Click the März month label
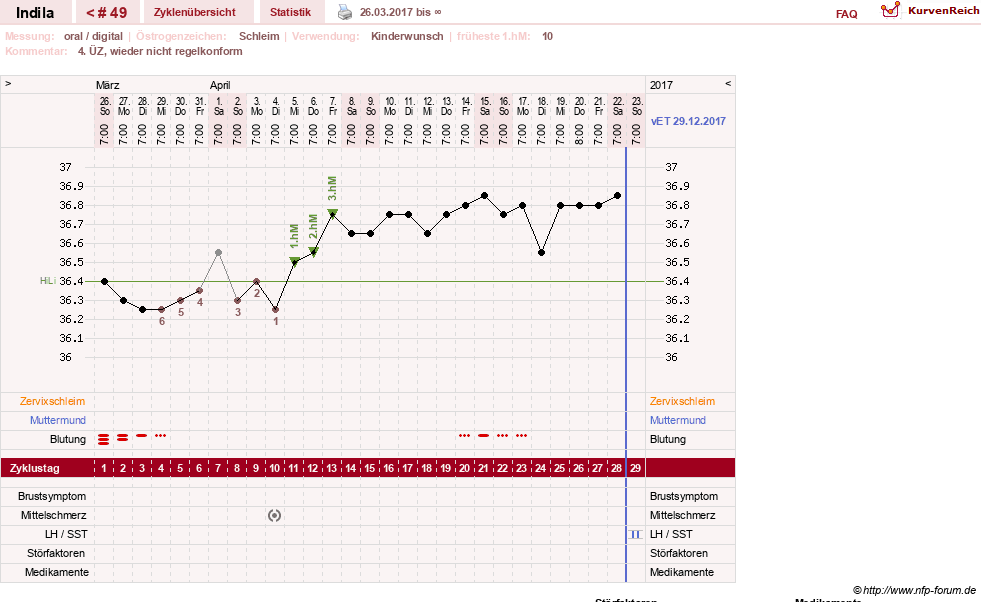The height and width of the screenshot is (602, 981). [x=108, y=85]
